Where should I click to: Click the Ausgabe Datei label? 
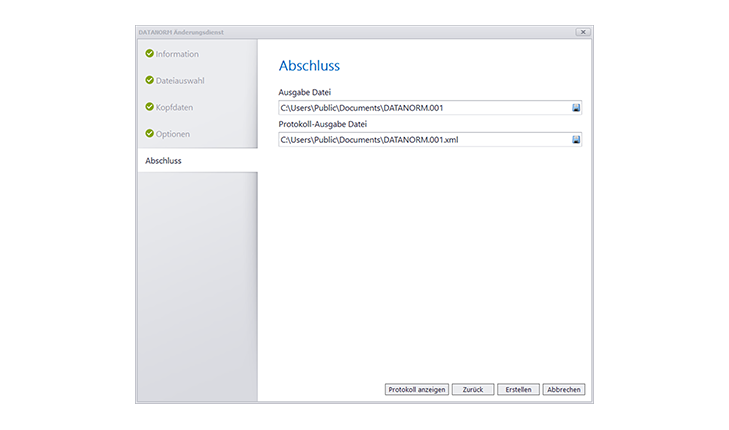[305, 92]
